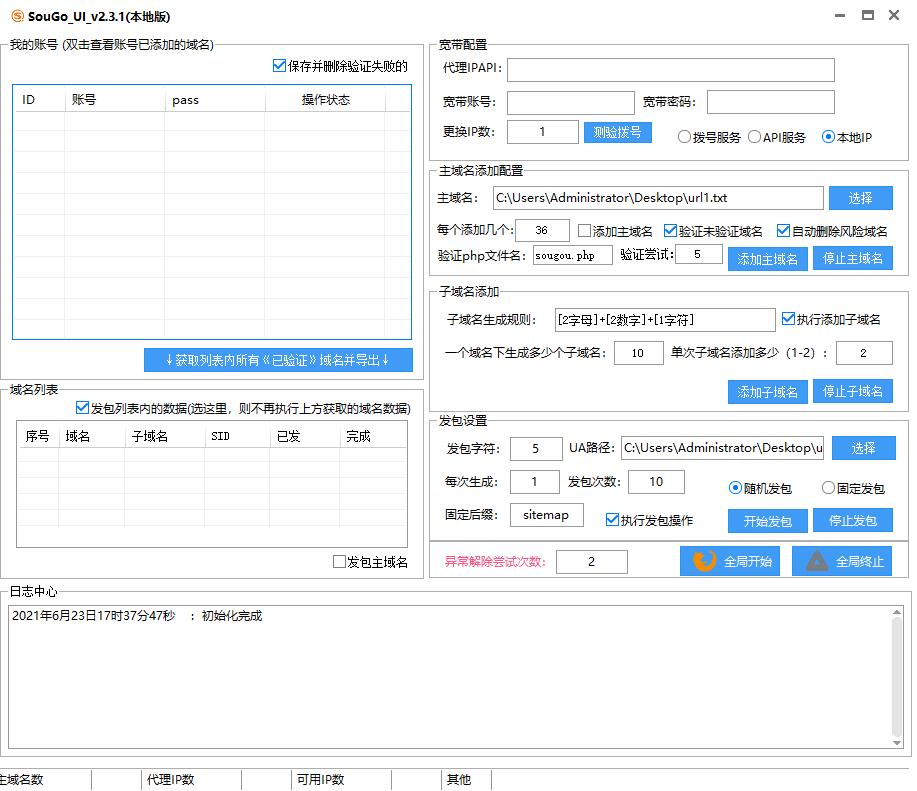
Task: Click the 停止子域名 stop subdomain button
Action: tap(851, 391)
